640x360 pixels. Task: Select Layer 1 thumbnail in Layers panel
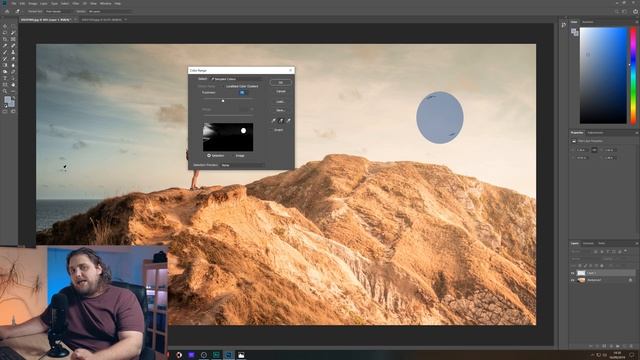coord(581,273)
